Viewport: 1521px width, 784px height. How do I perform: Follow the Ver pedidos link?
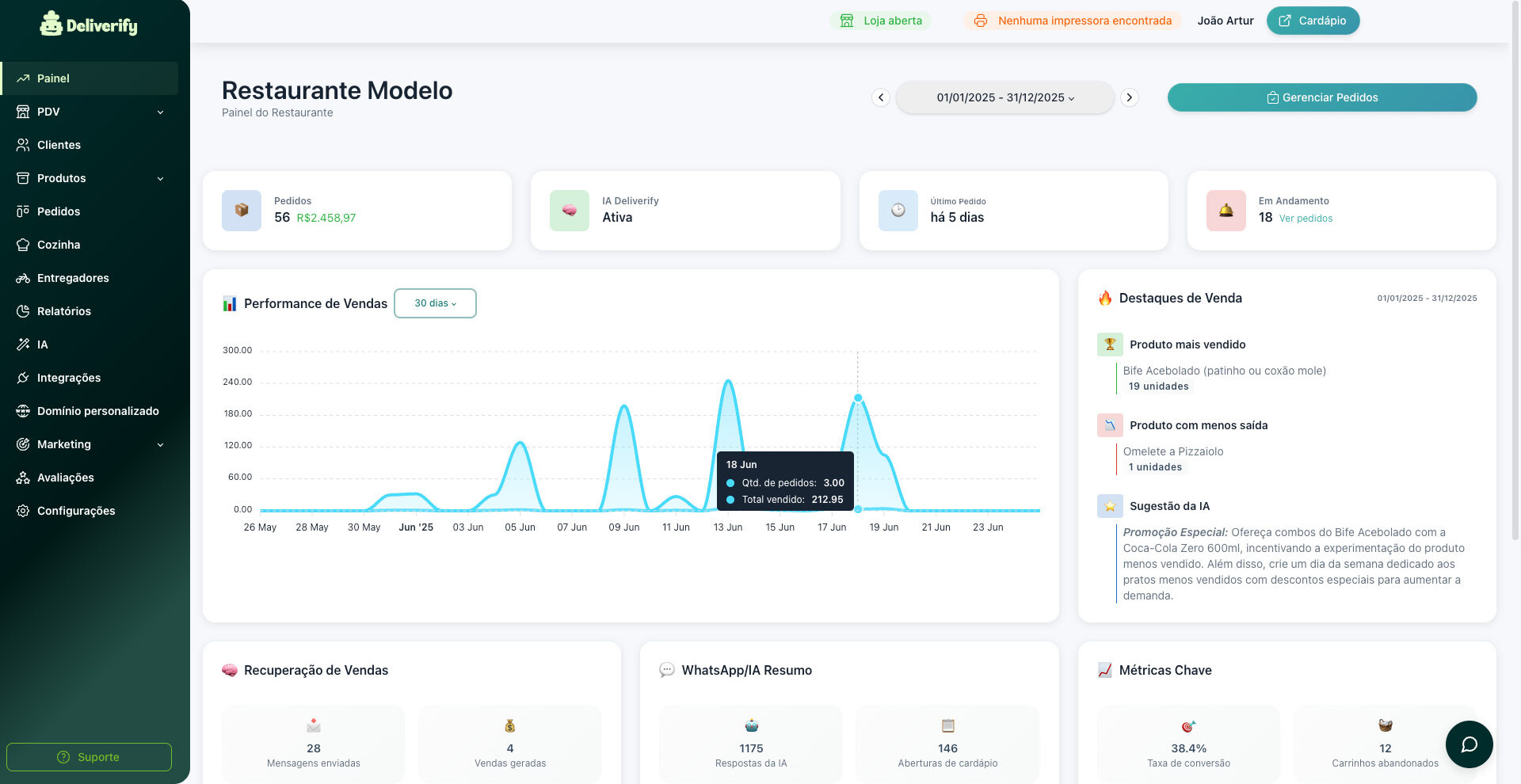[x=1306, y=219]
